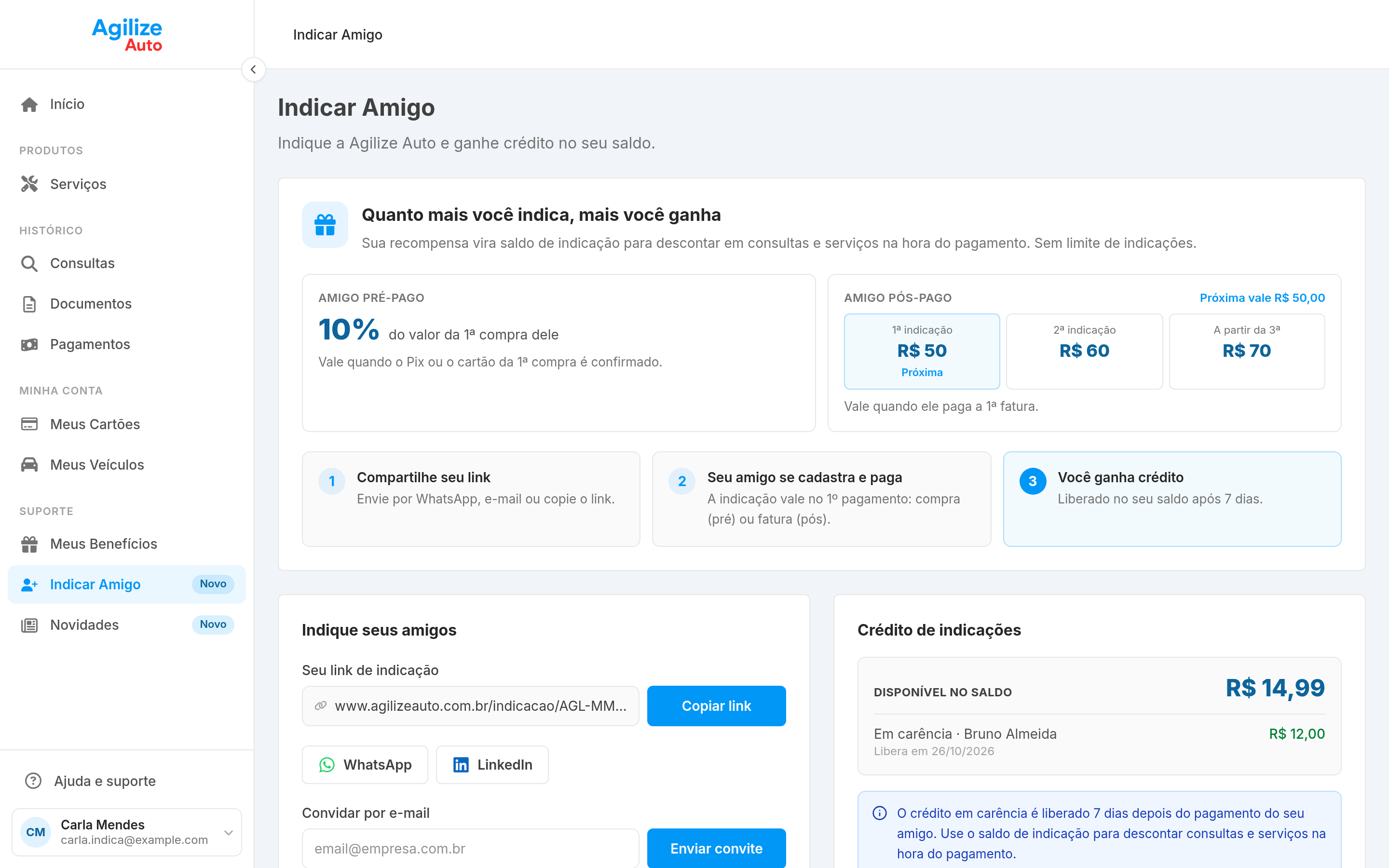
Task: Click the email@empresa.com.br input field
Action: point(471,849)
